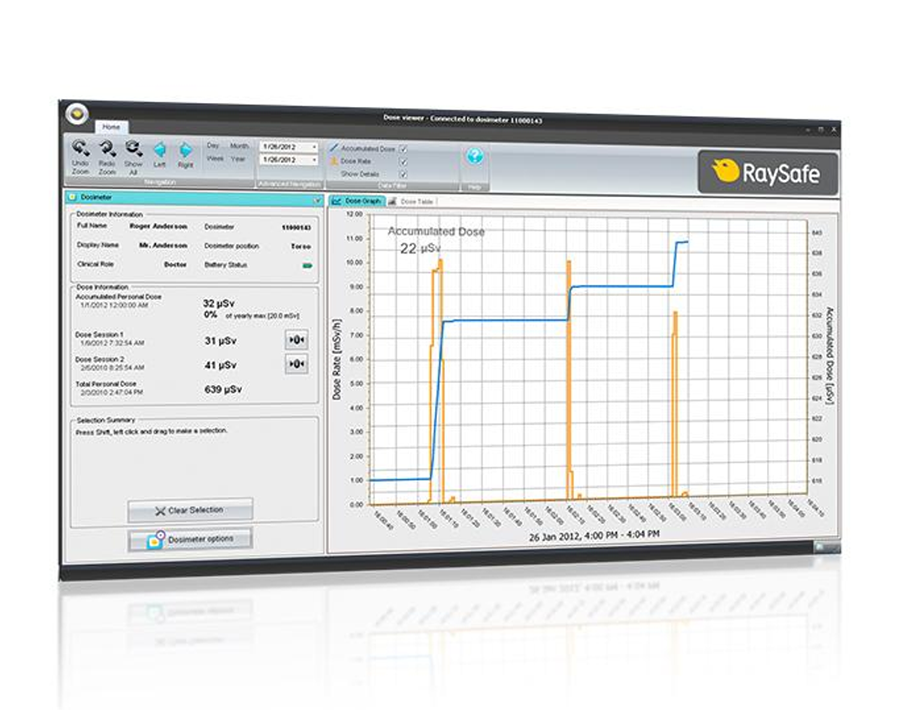Click the Undo Zoom icon
This screenshot has width=900, height=710.
81,149
